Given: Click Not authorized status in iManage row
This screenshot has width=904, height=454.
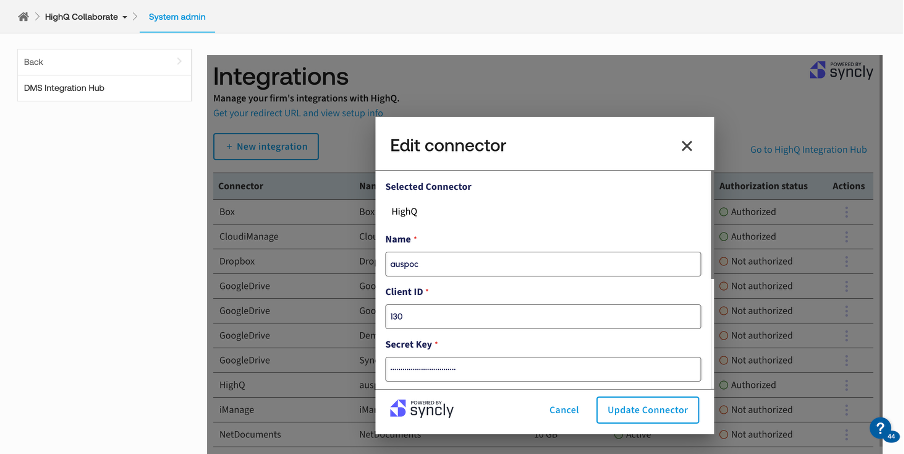Looking at the screenshot, I should (x=756, y=410).
